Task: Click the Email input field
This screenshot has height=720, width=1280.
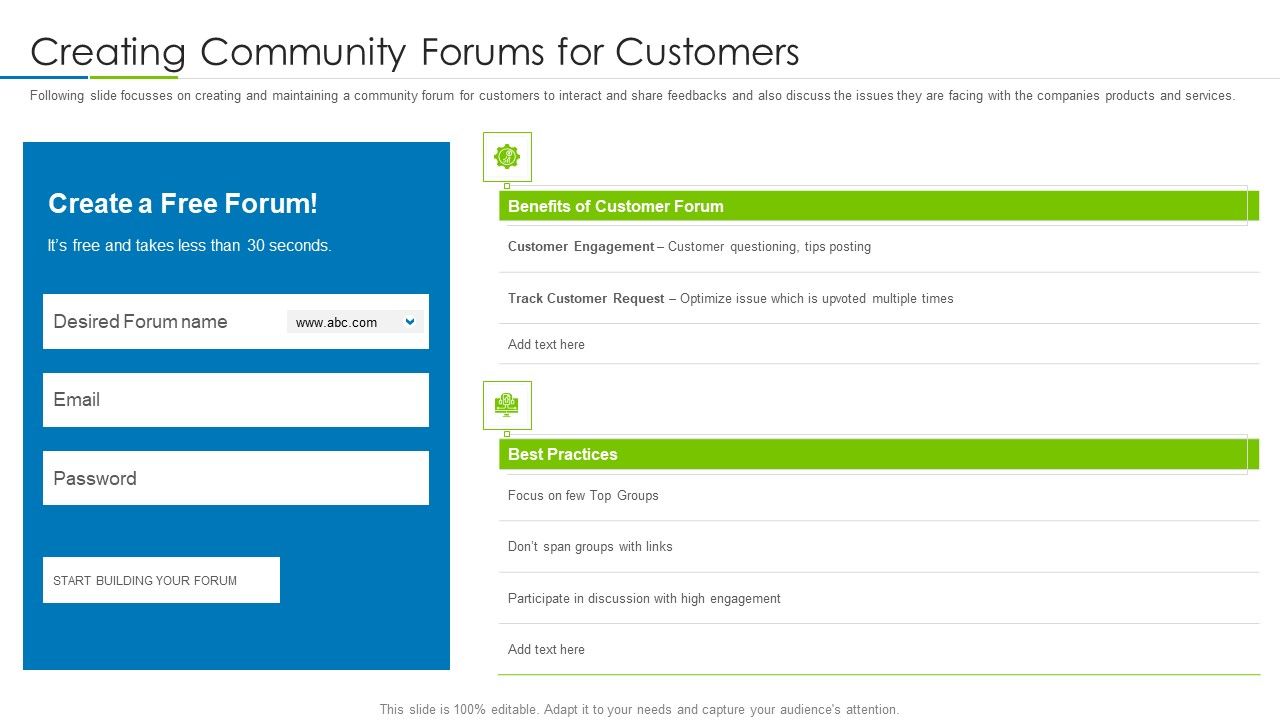Action: click(x=236, y=400)
